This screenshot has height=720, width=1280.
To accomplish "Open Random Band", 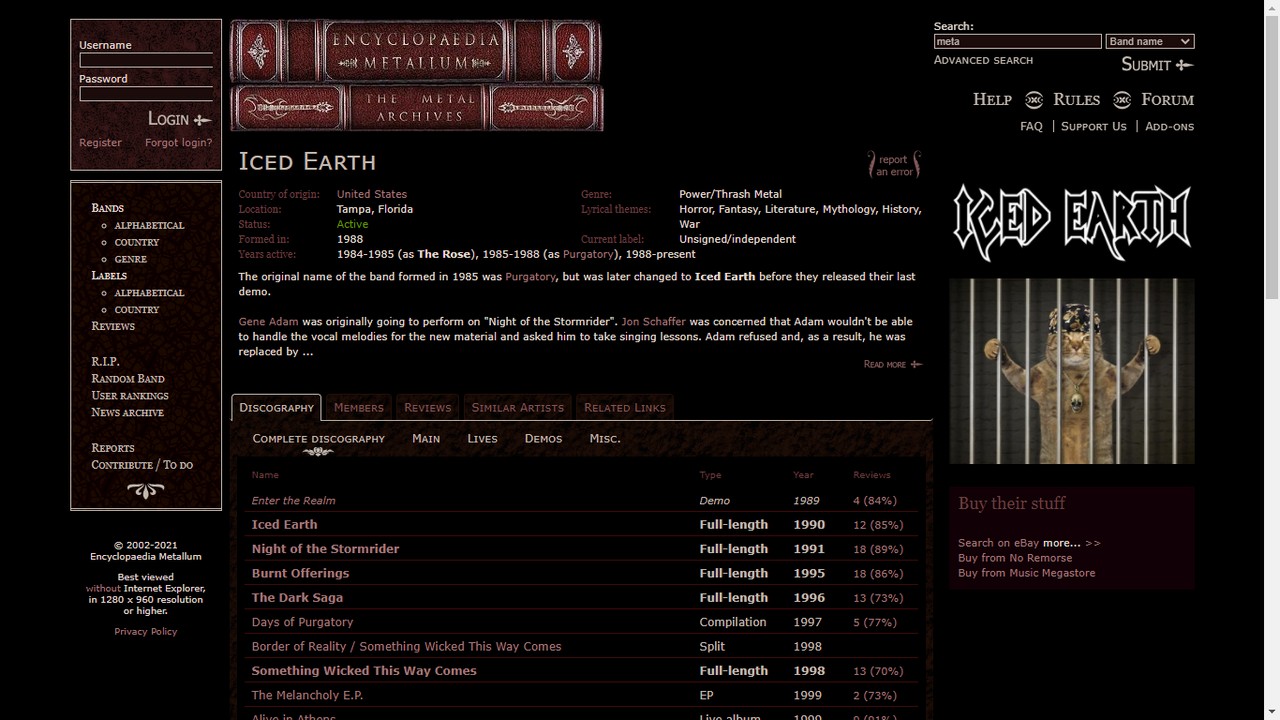I will click(x=128, y=379).
